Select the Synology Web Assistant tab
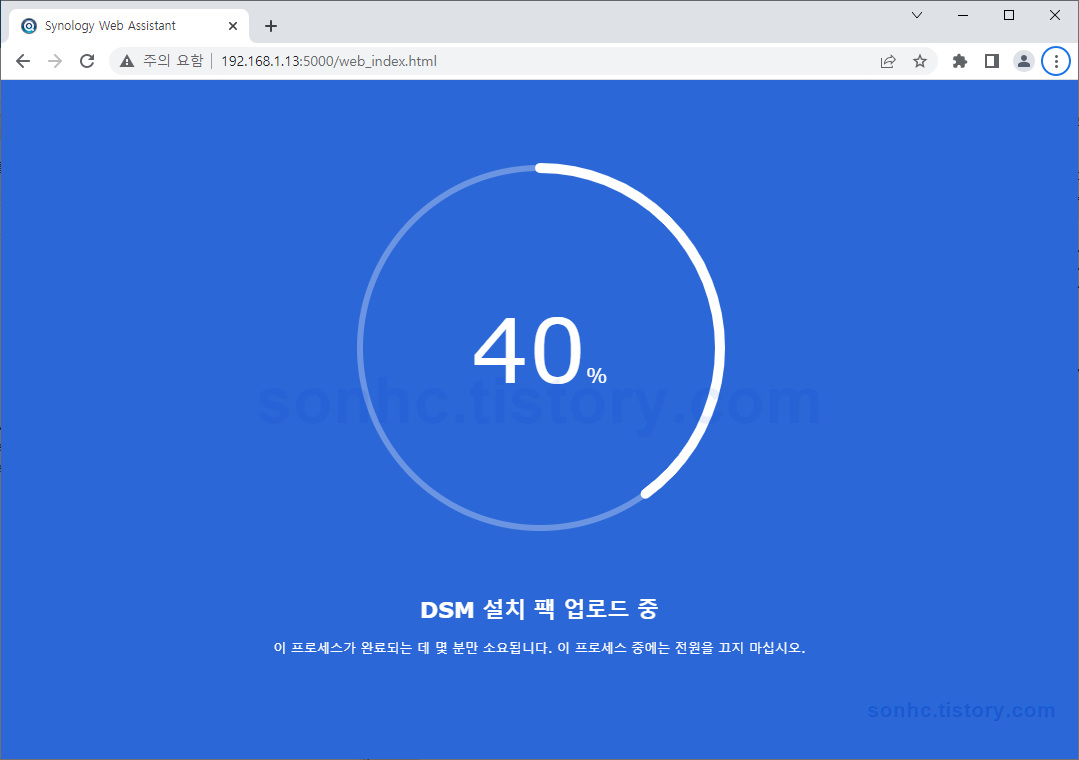This screenshot has height=760, width=1079. click(x=129, y=26)
